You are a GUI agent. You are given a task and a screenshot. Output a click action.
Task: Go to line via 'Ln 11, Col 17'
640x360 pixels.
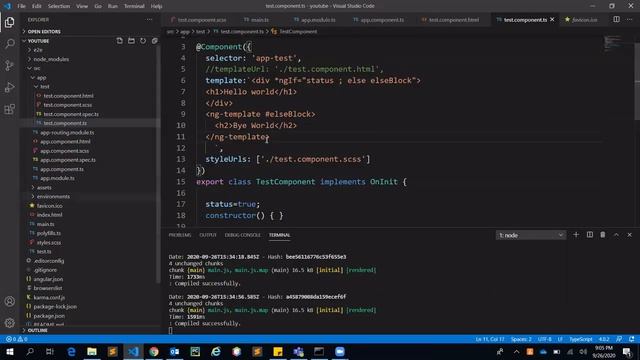pyautogui.click(x=490, y=339)
